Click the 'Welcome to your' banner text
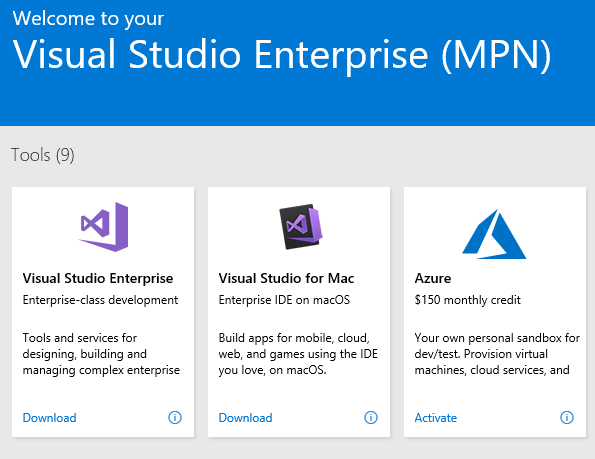 coord(88,19)
